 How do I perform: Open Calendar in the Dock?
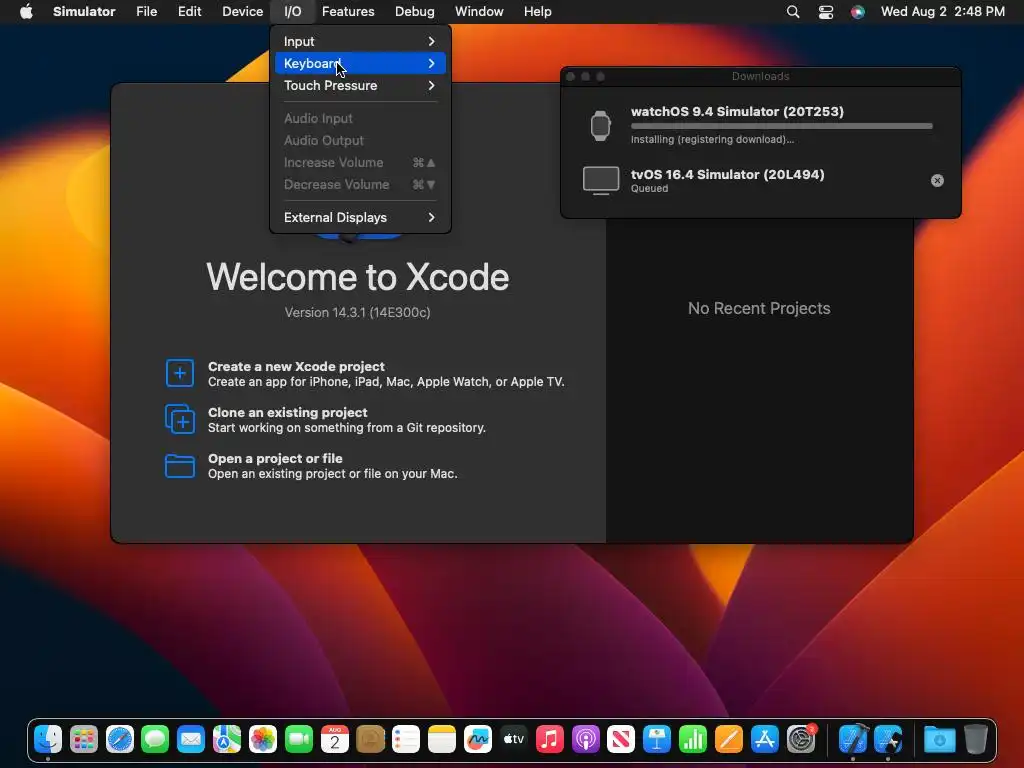(x=334, y=739)
